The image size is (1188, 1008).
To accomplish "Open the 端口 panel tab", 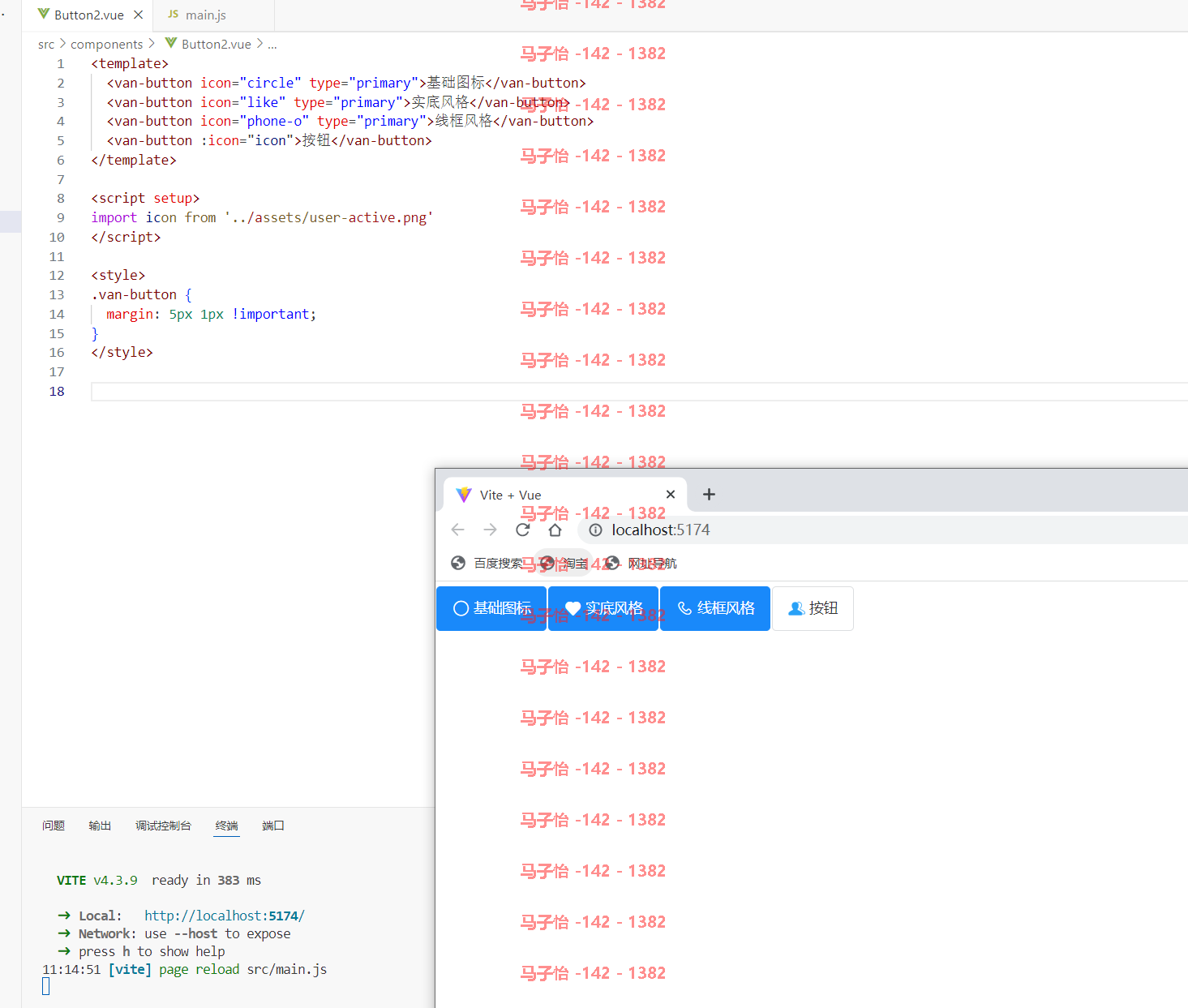I will click(273, 826).
